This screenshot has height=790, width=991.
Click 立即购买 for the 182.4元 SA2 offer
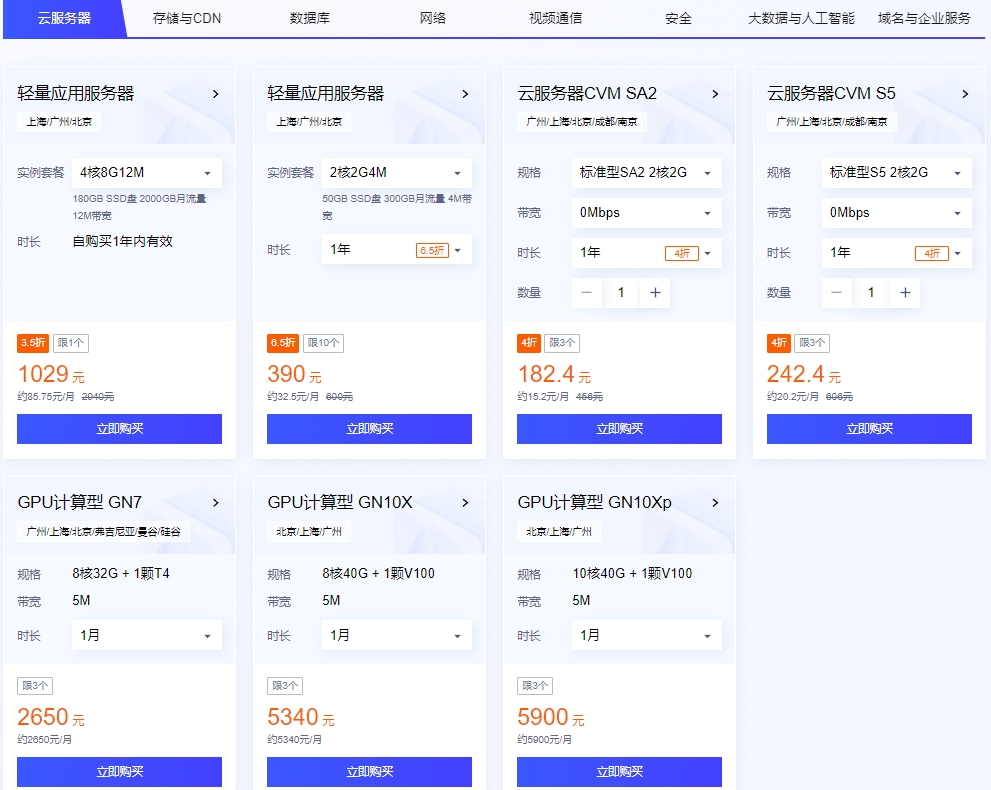(619, 429)
